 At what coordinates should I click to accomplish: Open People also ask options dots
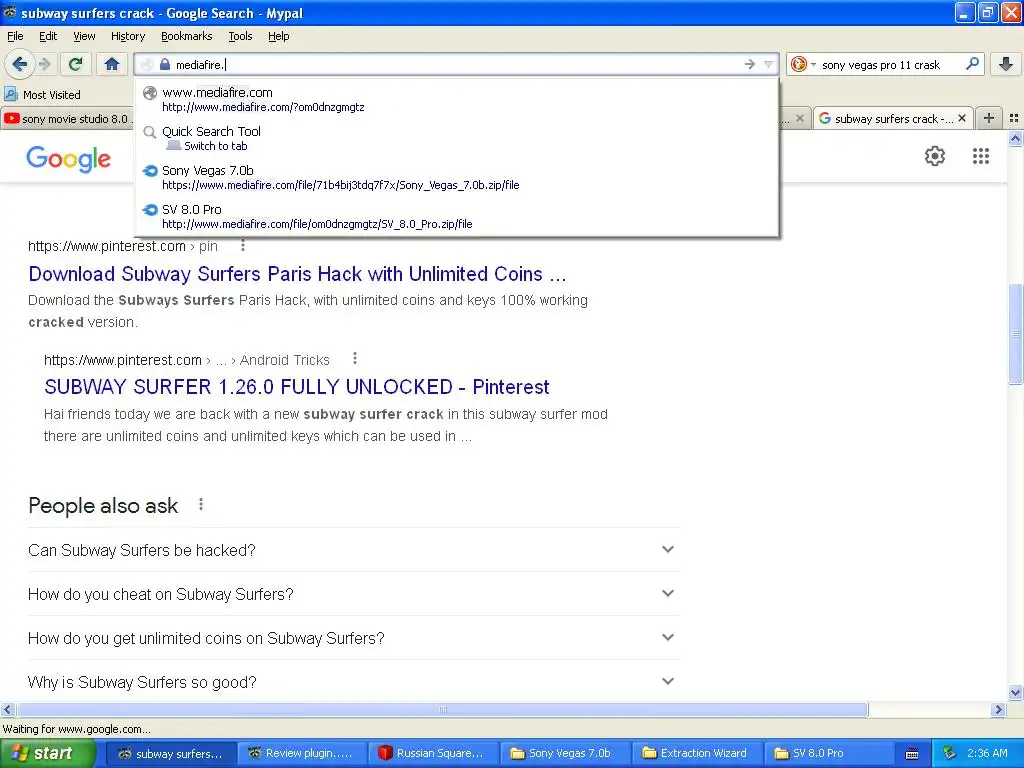(x=201, y=504)
